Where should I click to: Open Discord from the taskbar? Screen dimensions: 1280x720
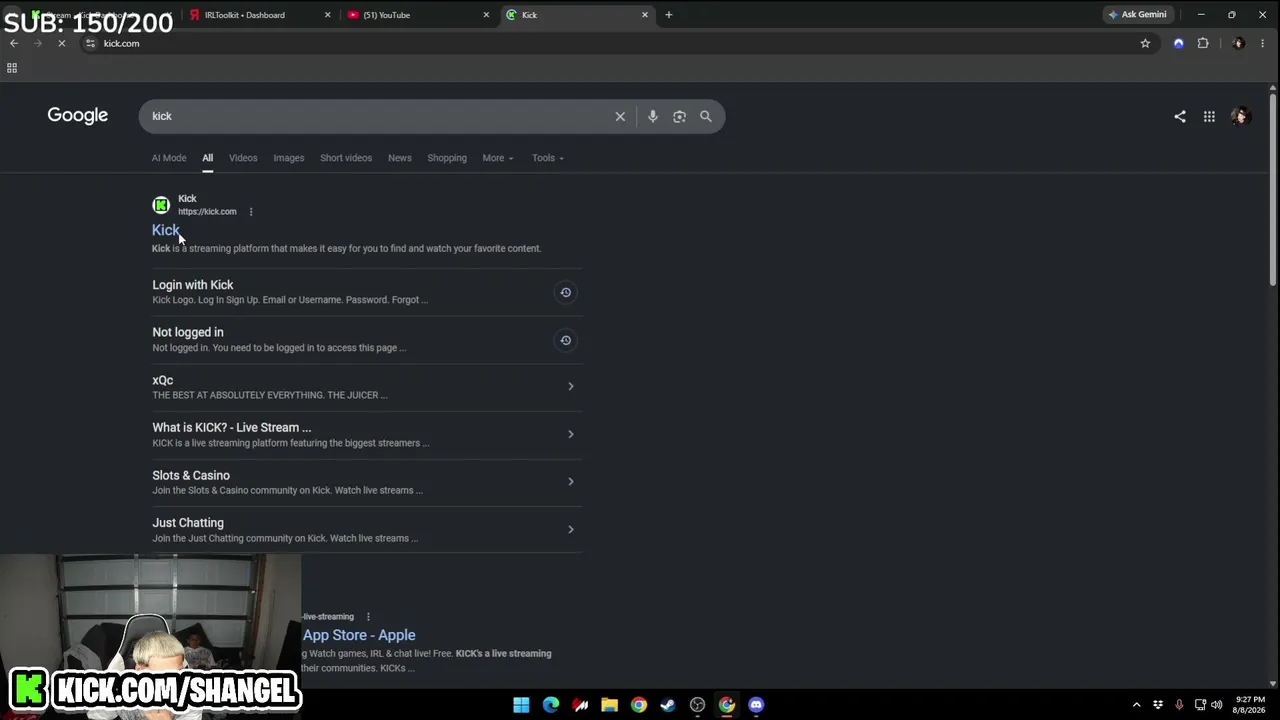coord(756,705)
